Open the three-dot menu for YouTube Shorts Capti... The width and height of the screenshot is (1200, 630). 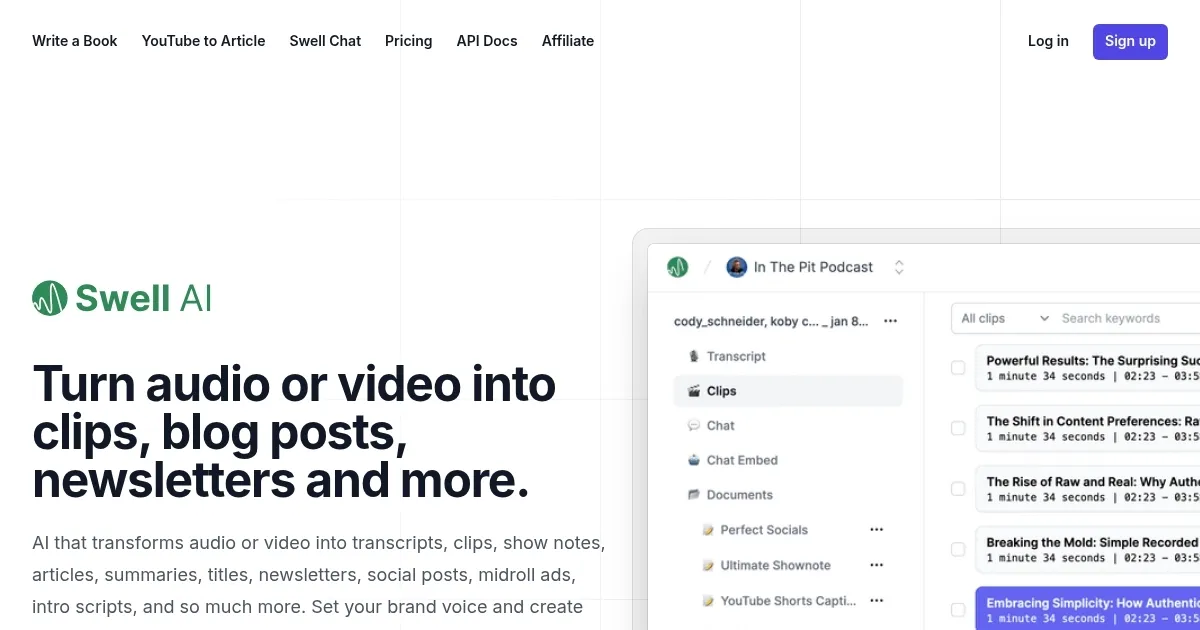[877, 601]
